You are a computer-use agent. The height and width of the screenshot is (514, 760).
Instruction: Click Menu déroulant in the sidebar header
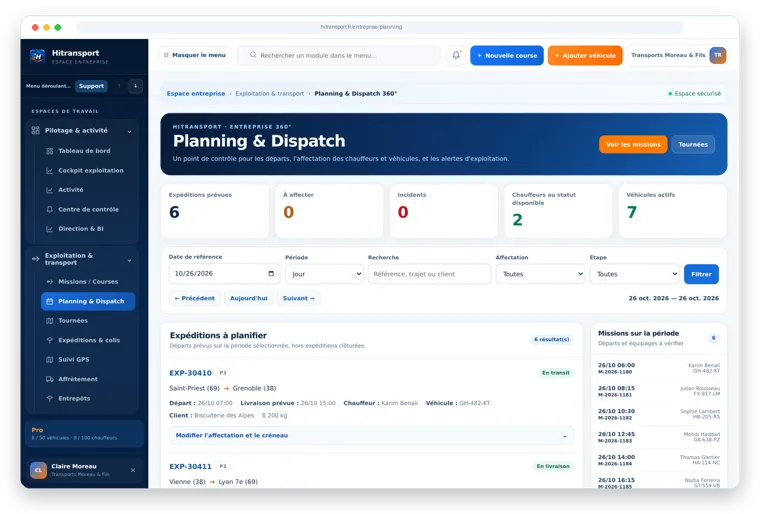(48, 86)
